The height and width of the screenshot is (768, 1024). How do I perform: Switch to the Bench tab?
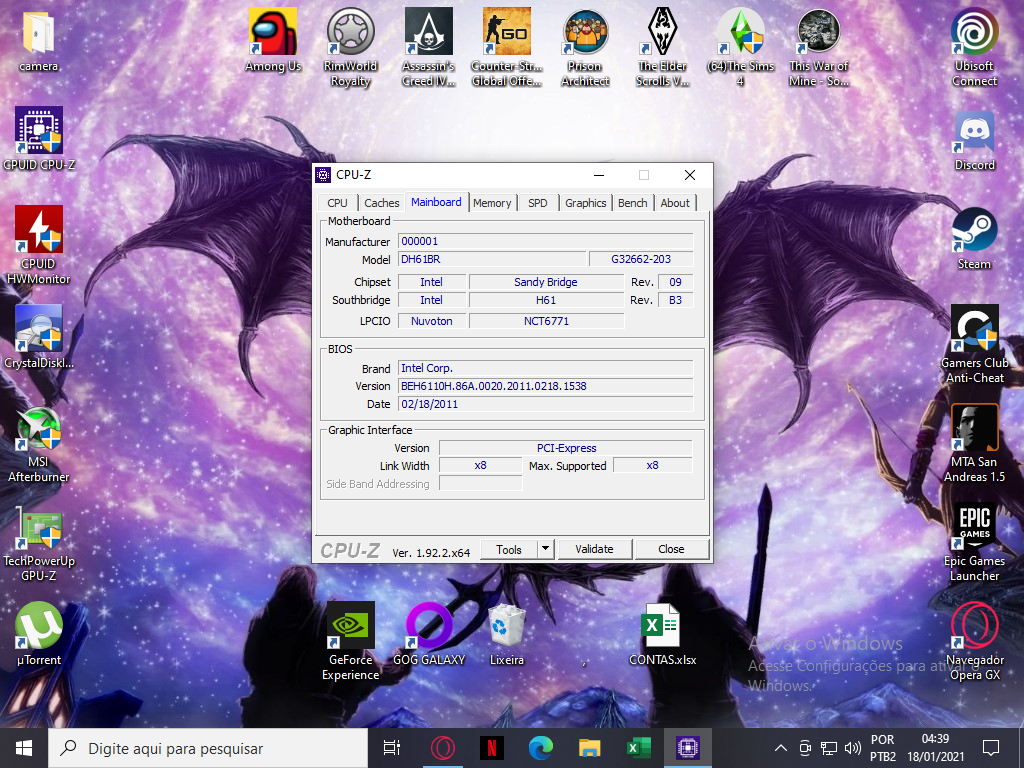632,203
